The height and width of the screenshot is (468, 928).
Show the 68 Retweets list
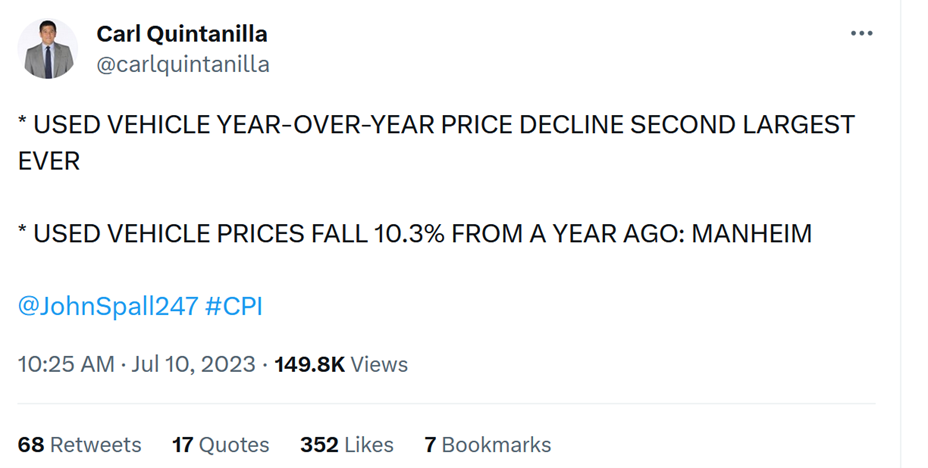tap(80, 444)
